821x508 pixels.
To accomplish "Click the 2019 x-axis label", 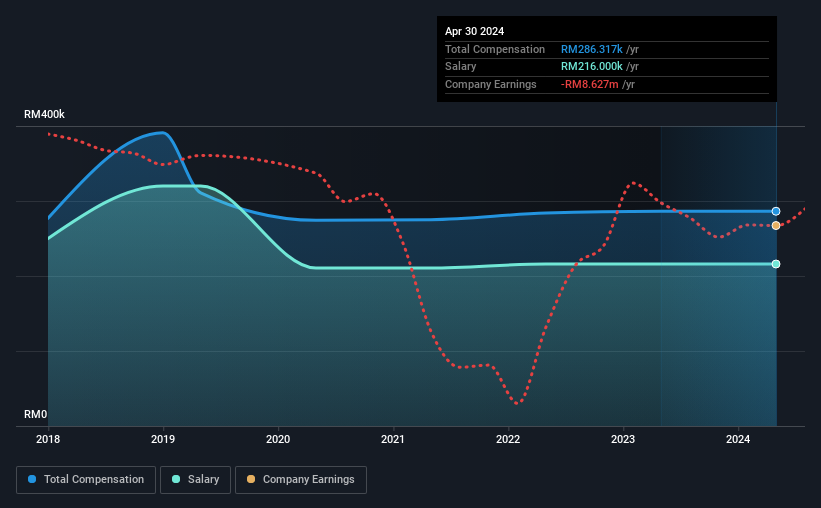I will [163, 439].
